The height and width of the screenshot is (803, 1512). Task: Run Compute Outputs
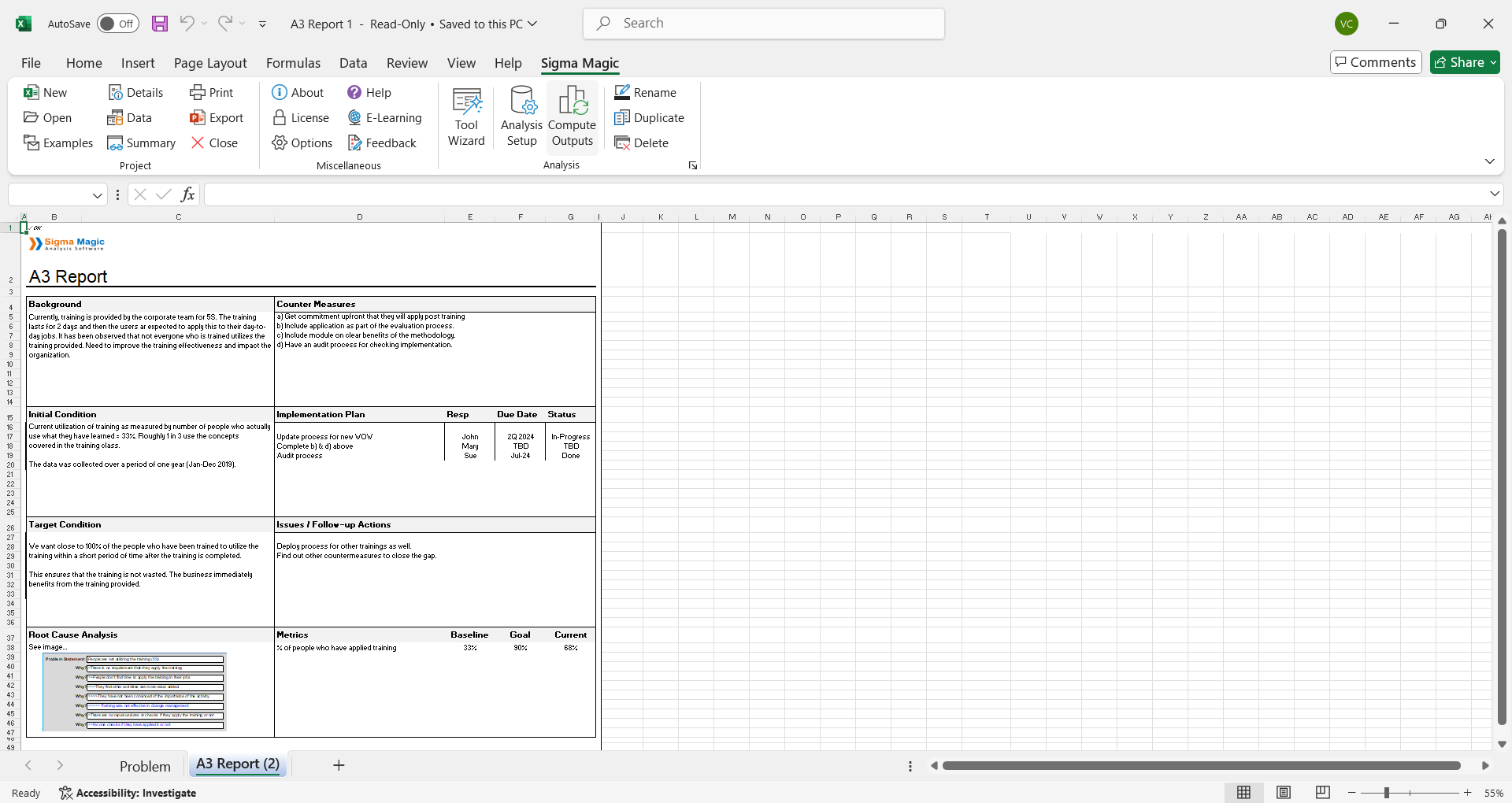(x=572, y=117)
